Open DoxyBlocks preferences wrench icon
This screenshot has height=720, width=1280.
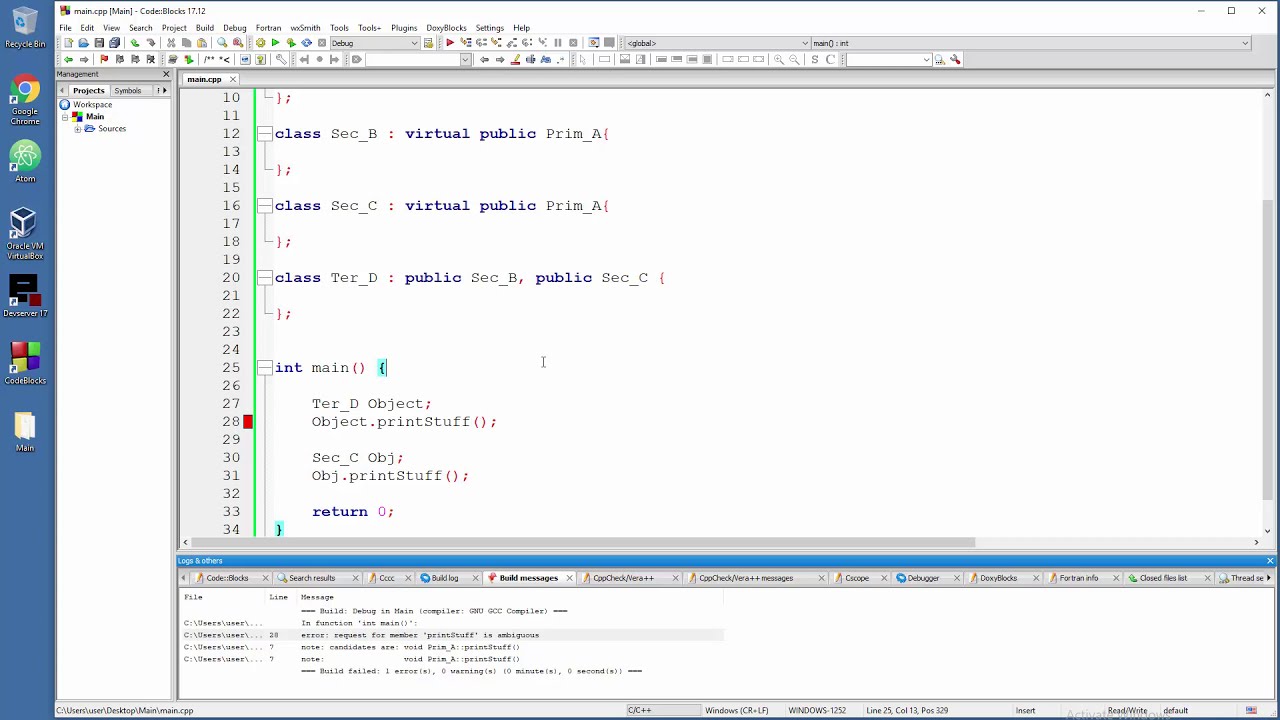point(281,59)
